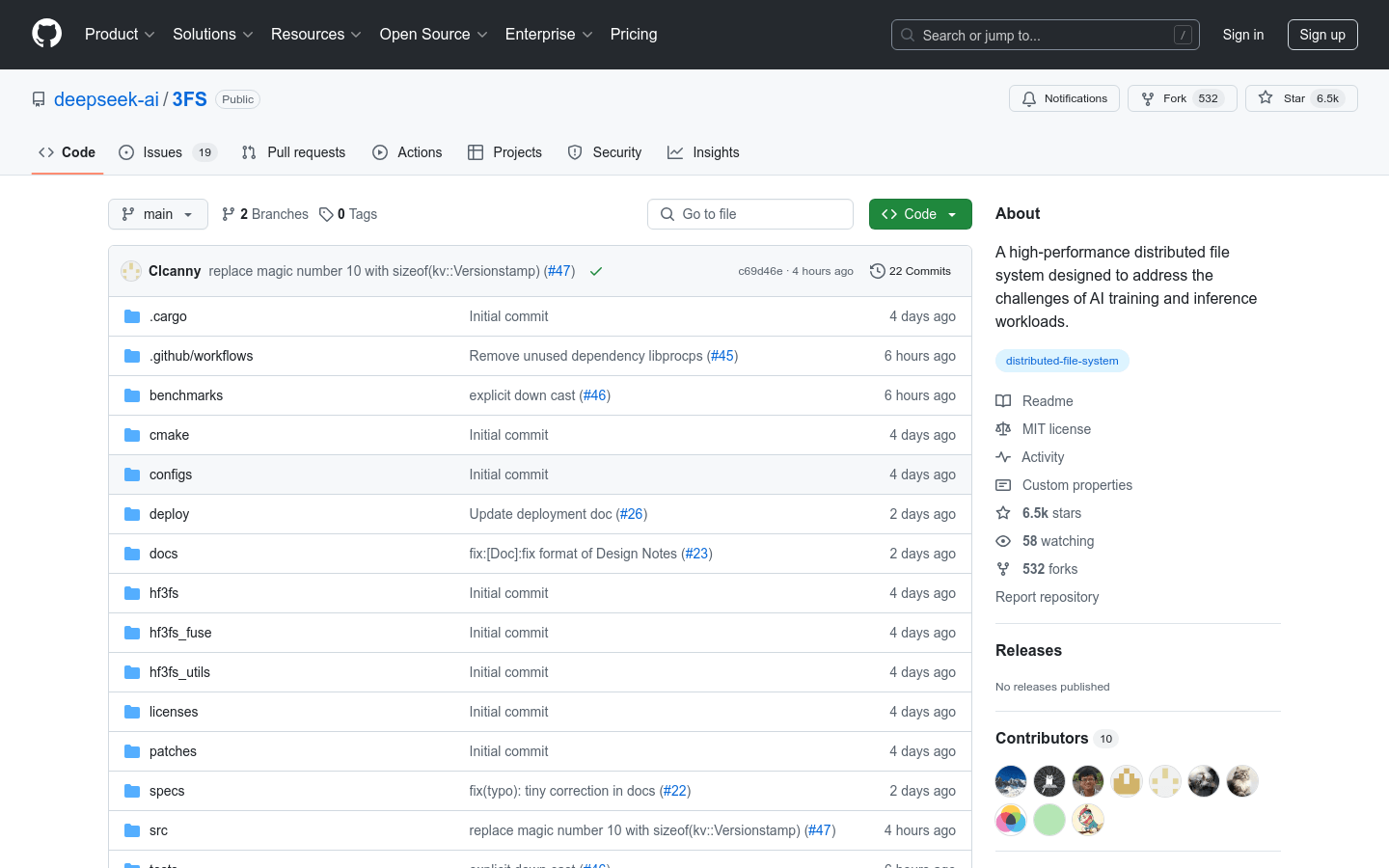This screenshot has height=868, width=1389.
Task: Open the configs folder name
Action: coord(171,475)
